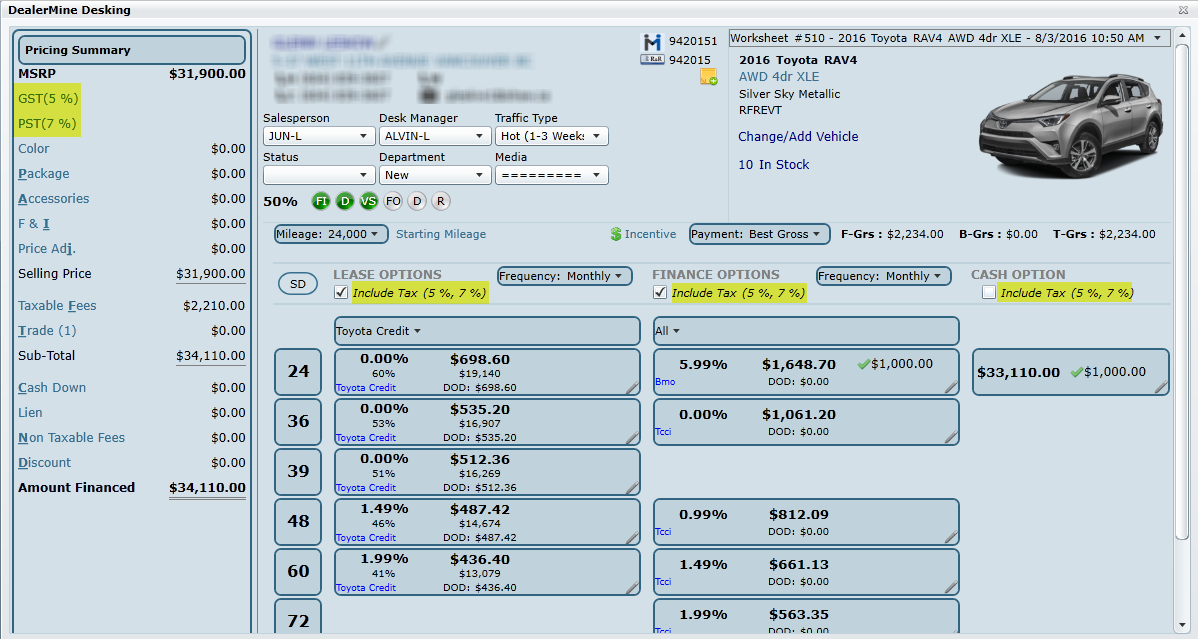
Task: Add a note with yellow sticky icon
Action: (x=708, y=77)
